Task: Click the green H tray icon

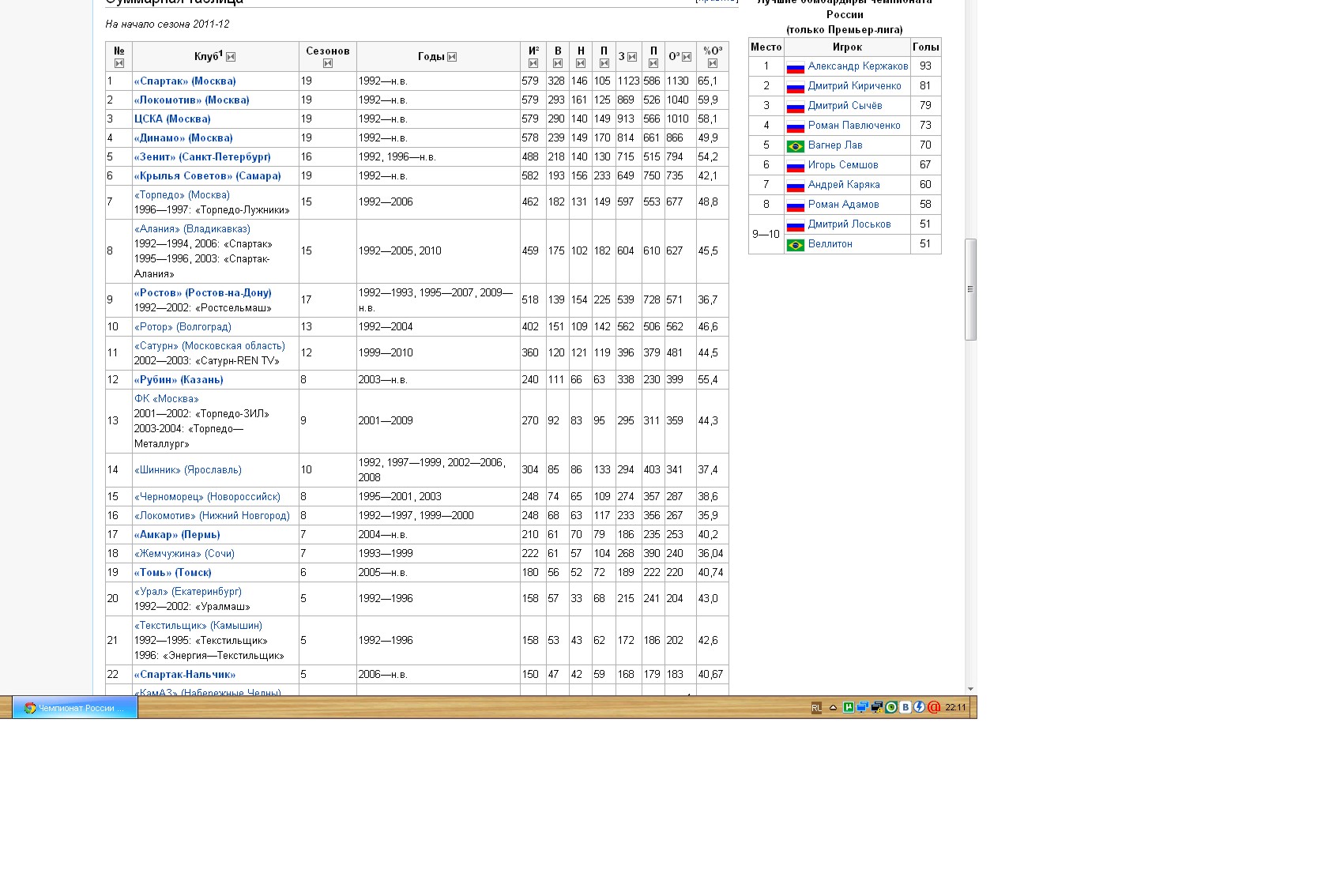Action: [848, 707]
